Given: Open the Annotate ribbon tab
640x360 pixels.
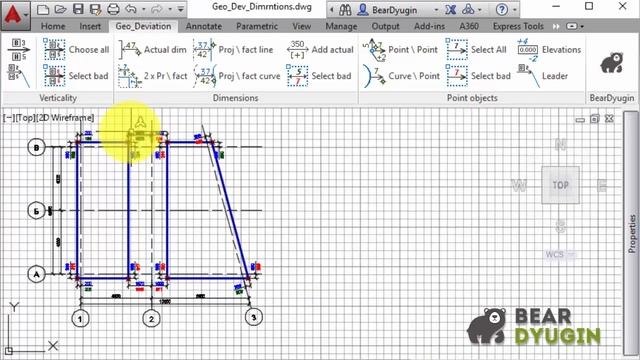Looking at the screenshot, I should click(x=204, y=26).
